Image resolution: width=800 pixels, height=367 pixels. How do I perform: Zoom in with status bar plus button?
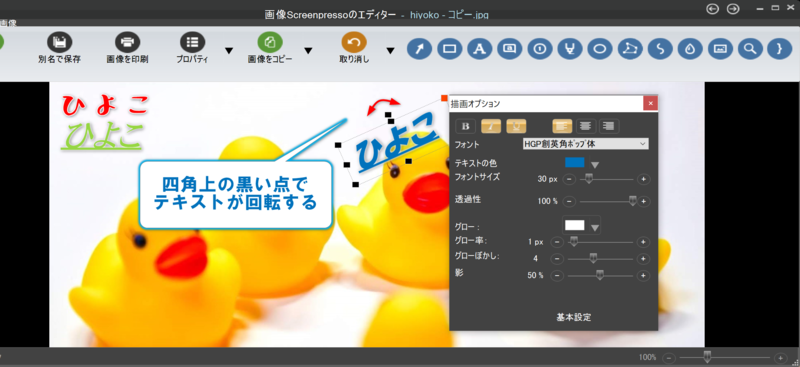780,358
